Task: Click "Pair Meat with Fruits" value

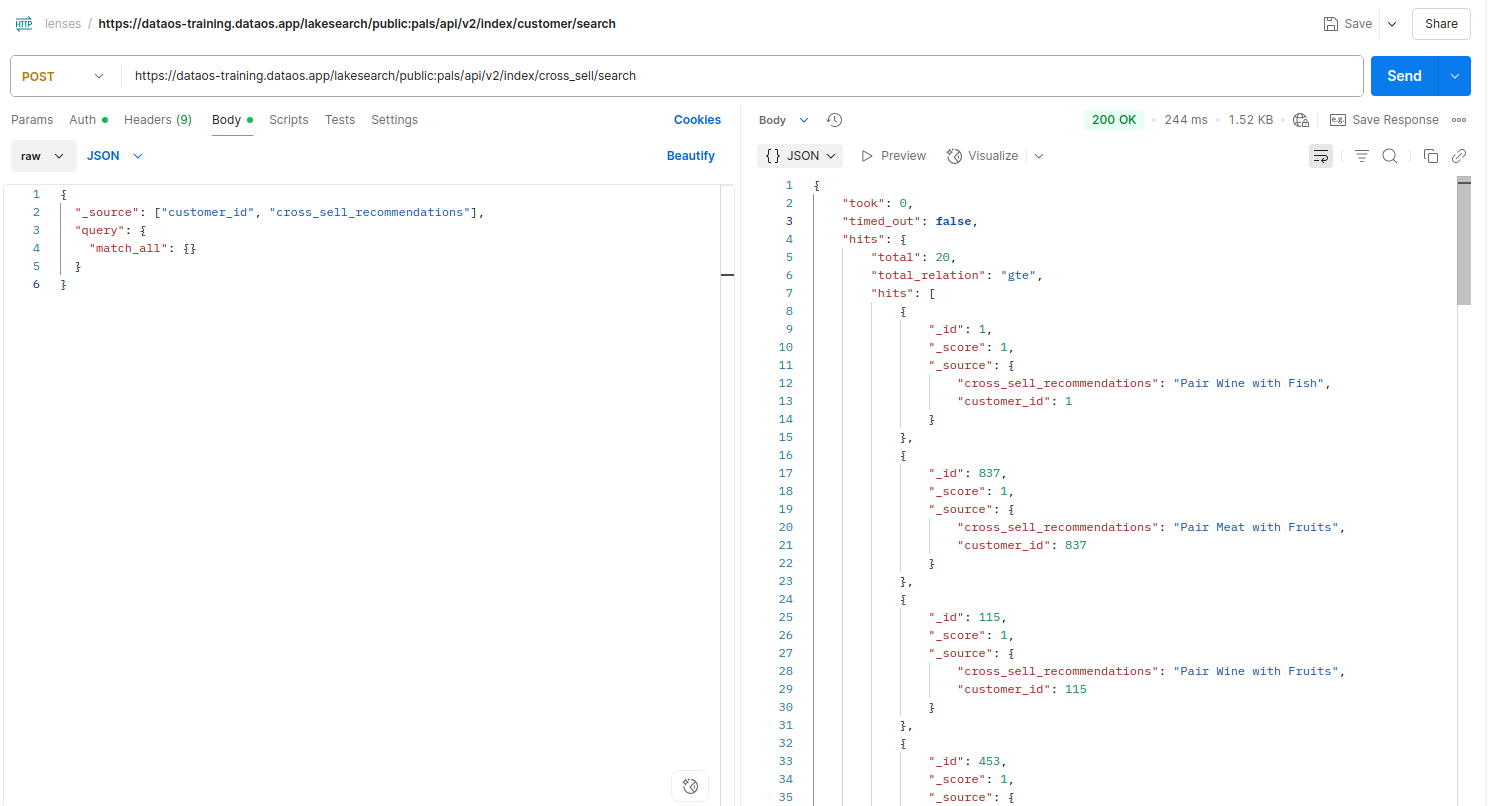Action: [x=1255, y=528]
